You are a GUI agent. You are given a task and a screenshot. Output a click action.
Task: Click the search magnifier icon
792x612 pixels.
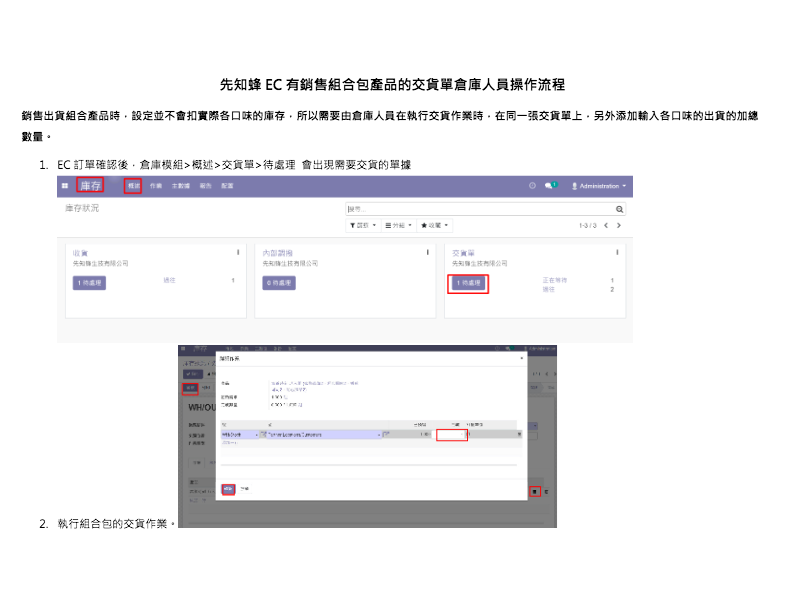620,209
